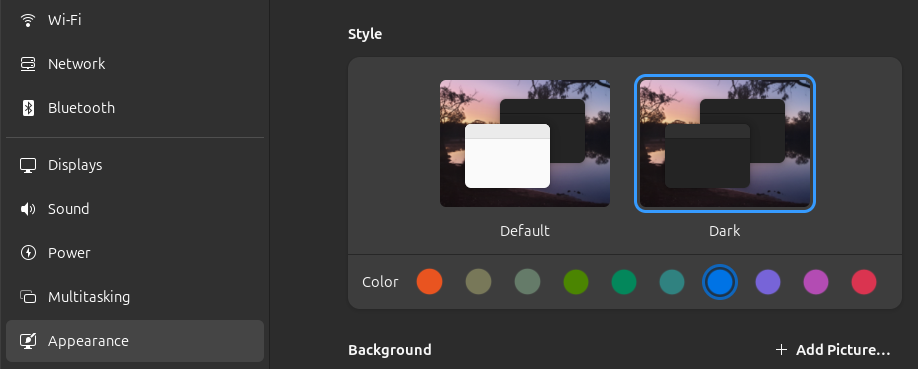Click the Background section heading
Viewport: 918px width, 369px height.
389,350
